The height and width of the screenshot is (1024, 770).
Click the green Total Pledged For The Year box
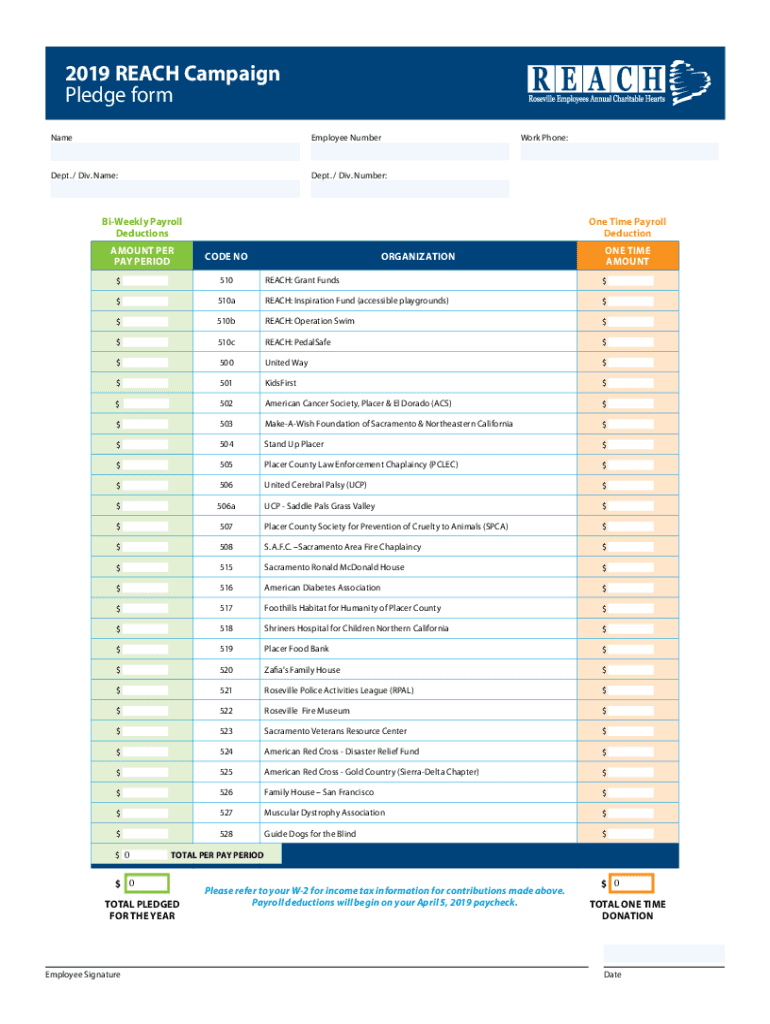point(147,884)
